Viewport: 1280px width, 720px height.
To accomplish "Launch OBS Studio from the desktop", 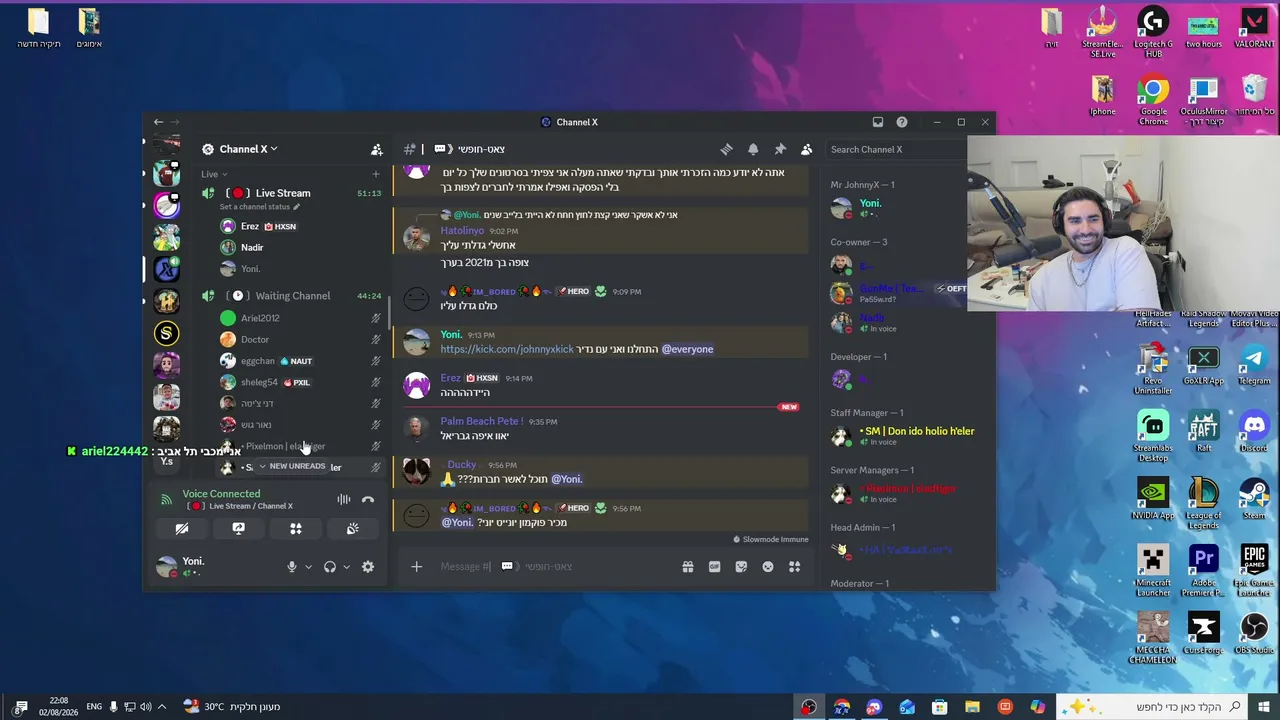I will pyautogui.click(x=1254, y=635).
